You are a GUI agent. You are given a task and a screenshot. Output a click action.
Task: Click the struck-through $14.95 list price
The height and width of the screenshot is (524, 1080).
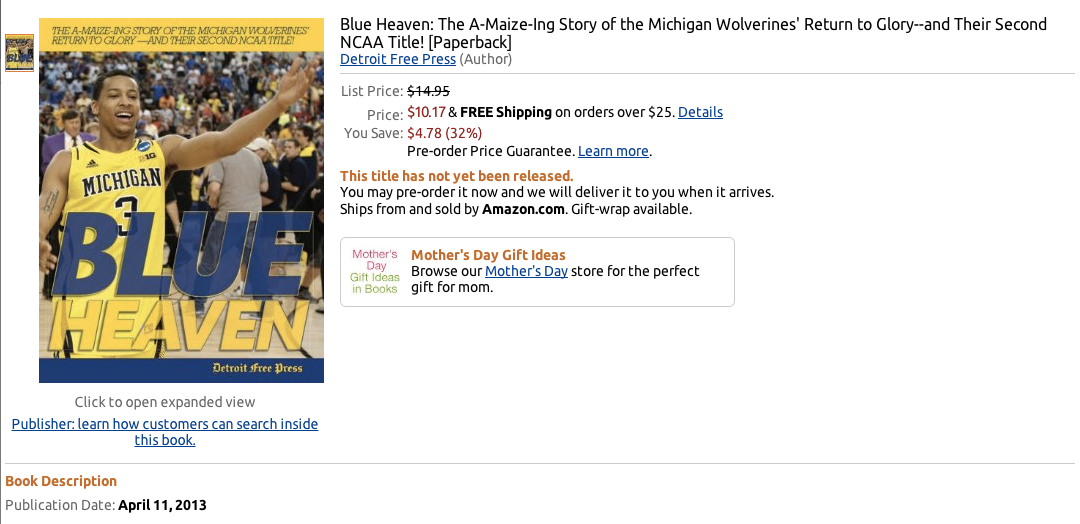[x=428, y=91]
